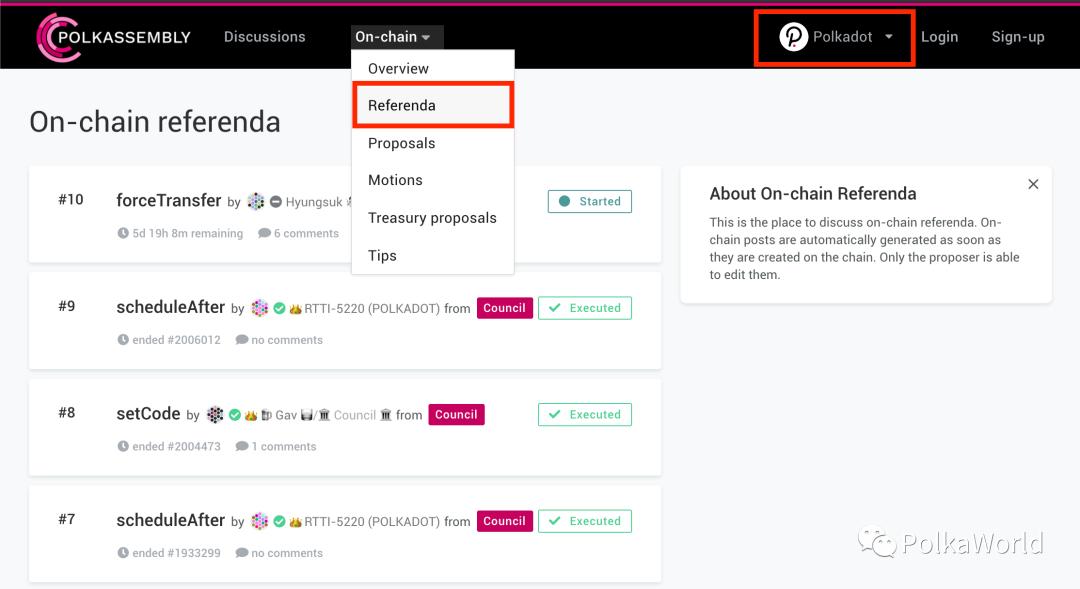
Task: Click Gav's identicon avatar on #8
Action: pos(215,415)
